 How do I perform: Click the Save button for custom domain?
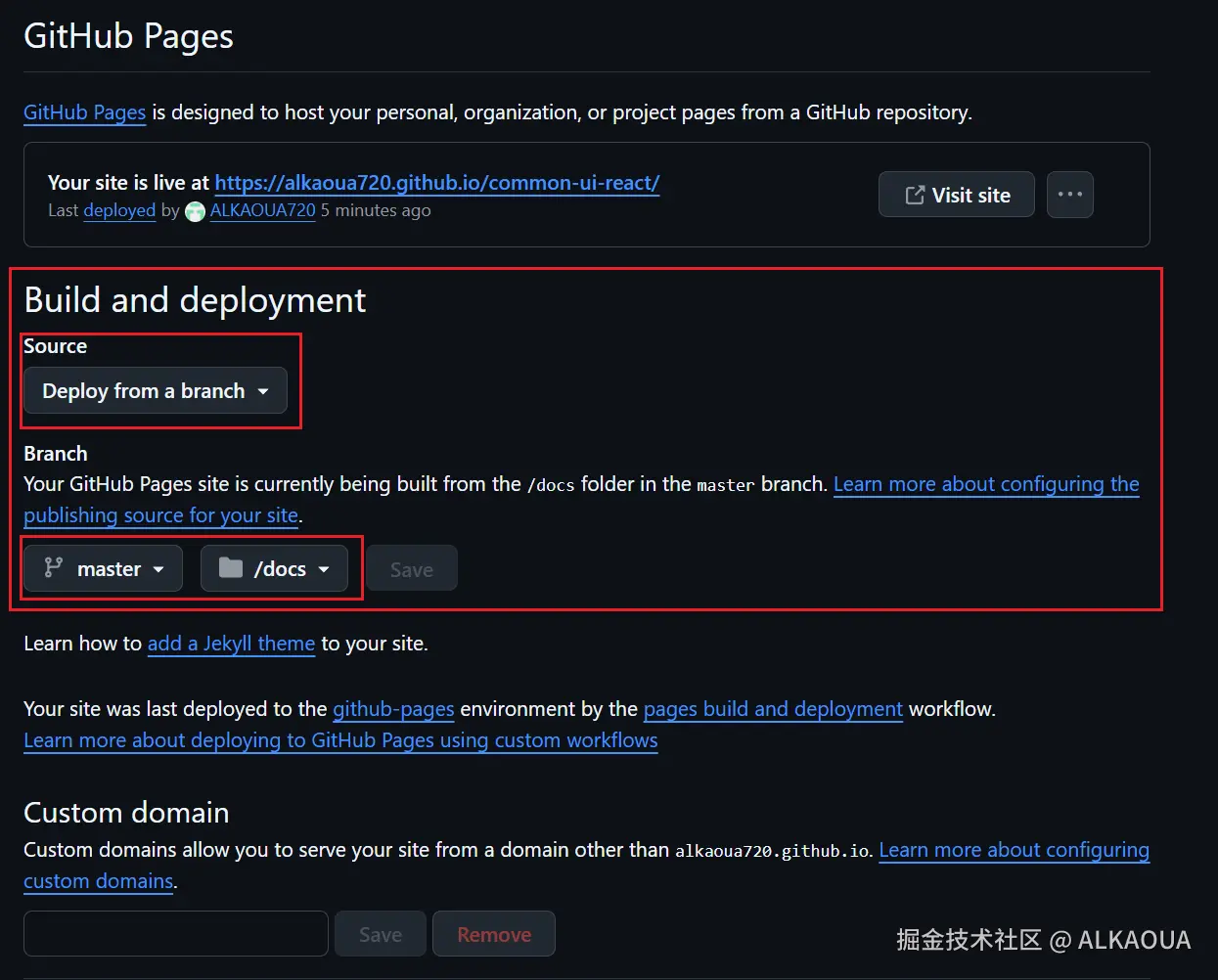click(x=381, y=934)
